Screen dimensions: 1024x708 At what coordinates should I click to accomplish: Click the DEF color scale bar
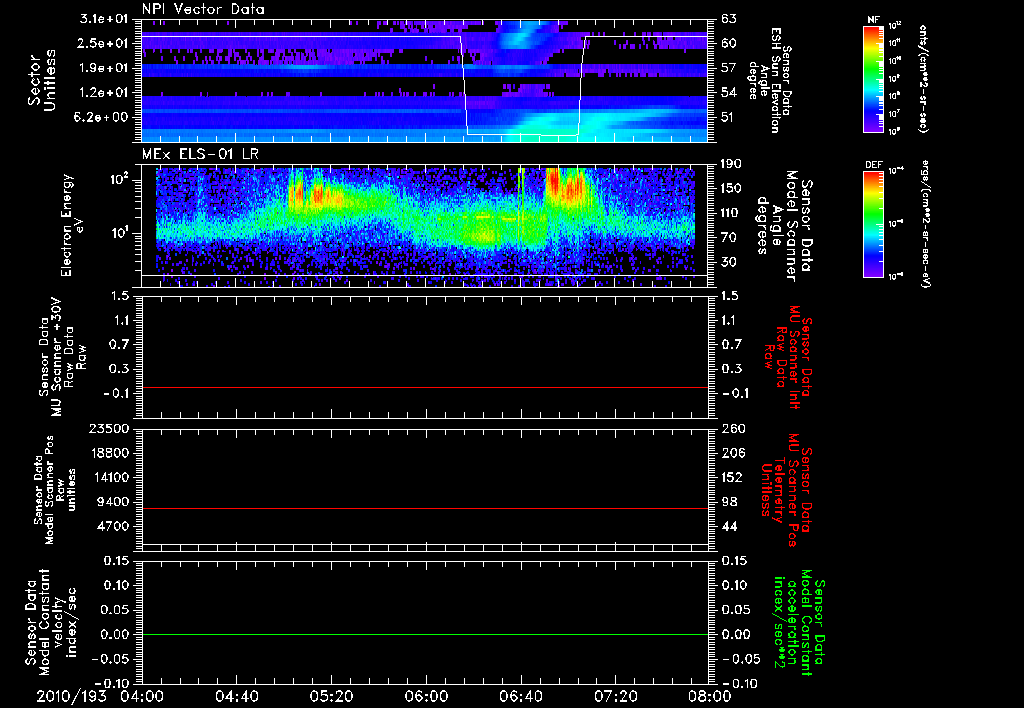(x=873, y=223)
